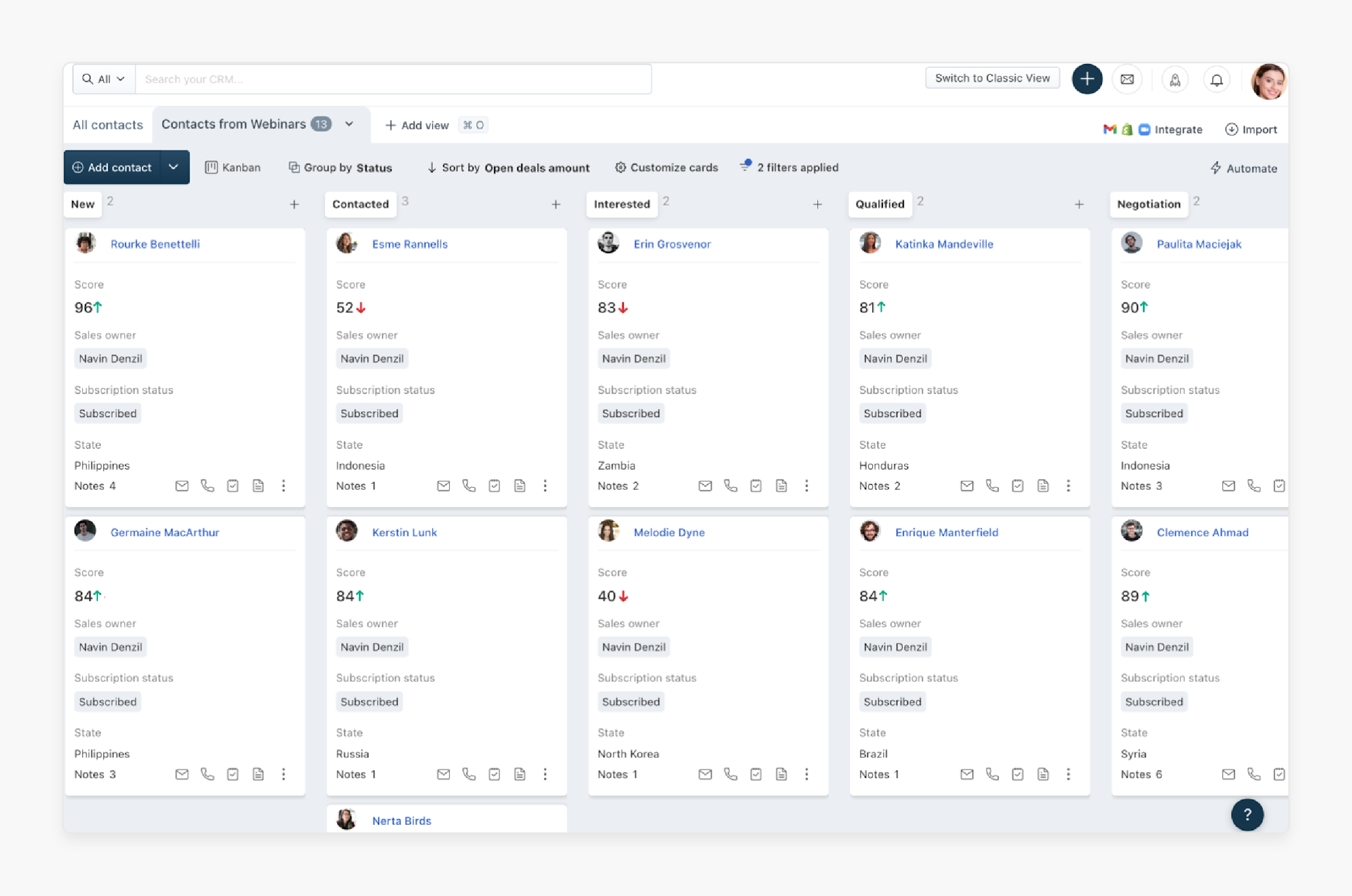This screenshot has height=896, width=1352.
Task: Open the email inbox icon in header
Action: pos(1126,79)
